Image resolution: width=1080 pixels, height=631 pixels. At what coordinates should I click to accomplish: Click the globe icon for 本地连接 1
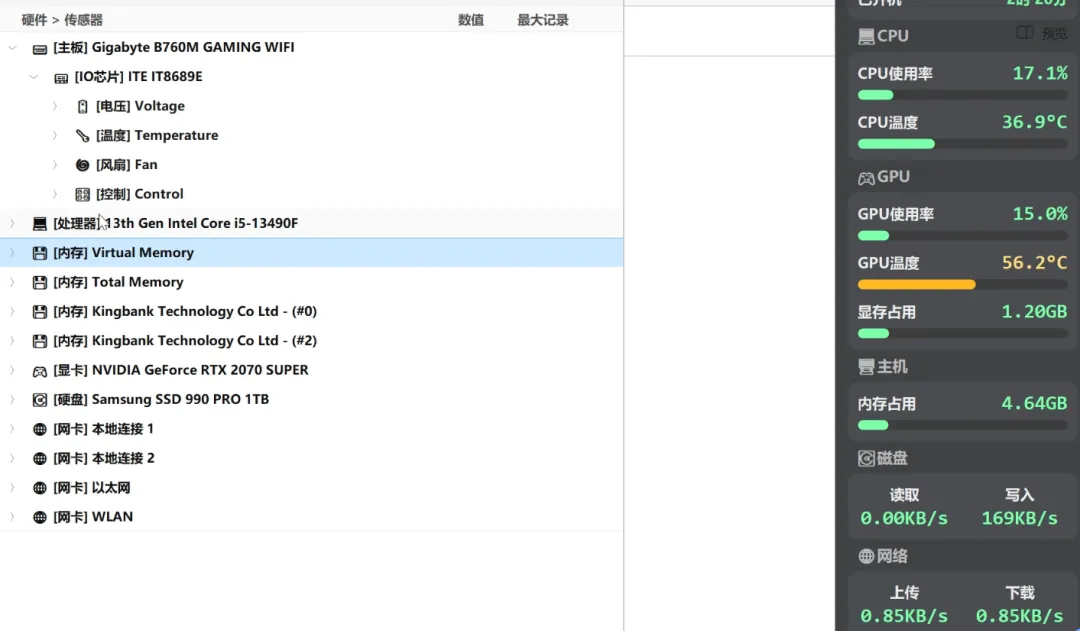tap(40, 430)
